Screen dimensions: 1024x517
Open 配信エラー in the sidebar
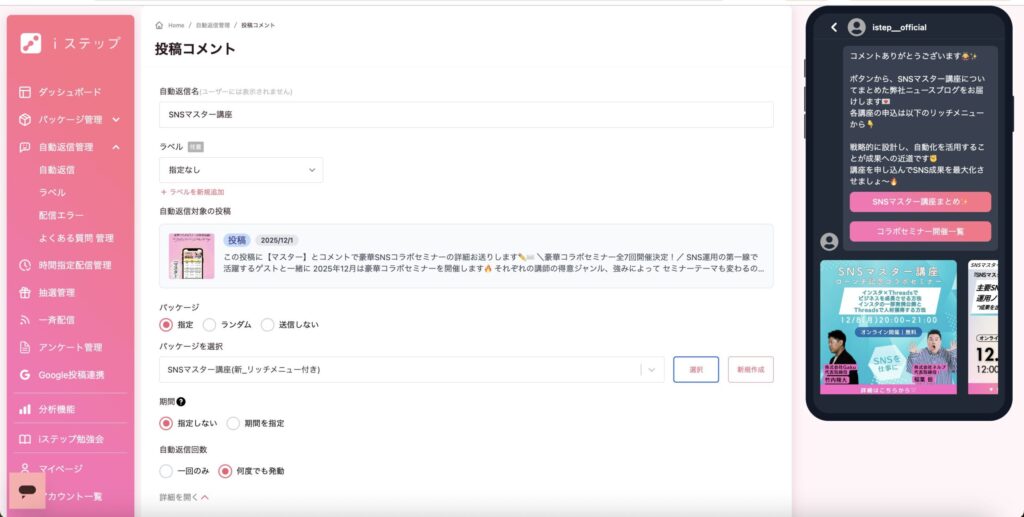tap(61, 215)
